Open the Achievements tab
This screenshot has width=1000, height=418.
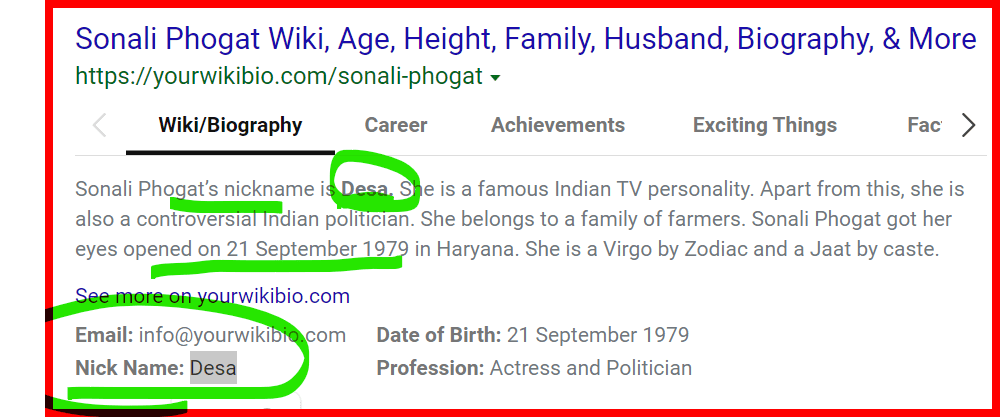557,126
